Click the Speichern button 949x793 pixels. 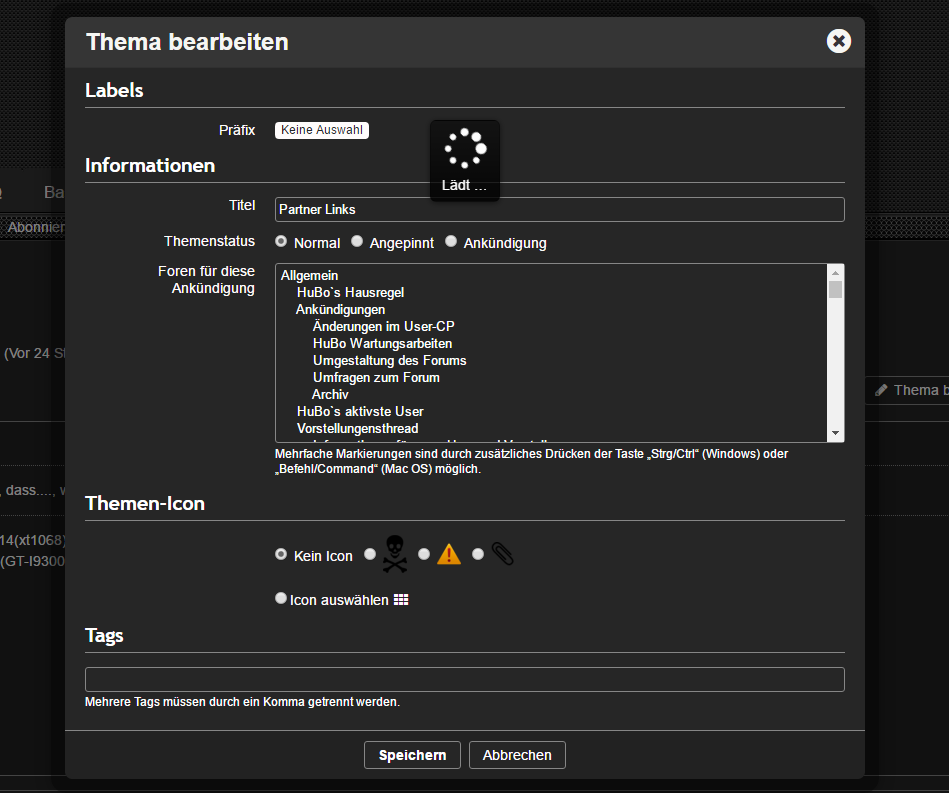[412, 755]
